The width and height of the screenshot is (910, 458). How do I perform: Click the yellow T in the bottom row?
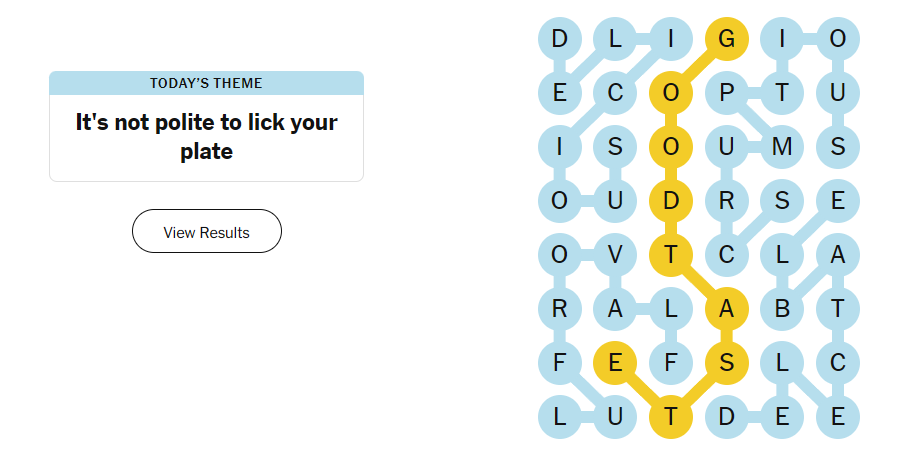[x=671, y=417]
